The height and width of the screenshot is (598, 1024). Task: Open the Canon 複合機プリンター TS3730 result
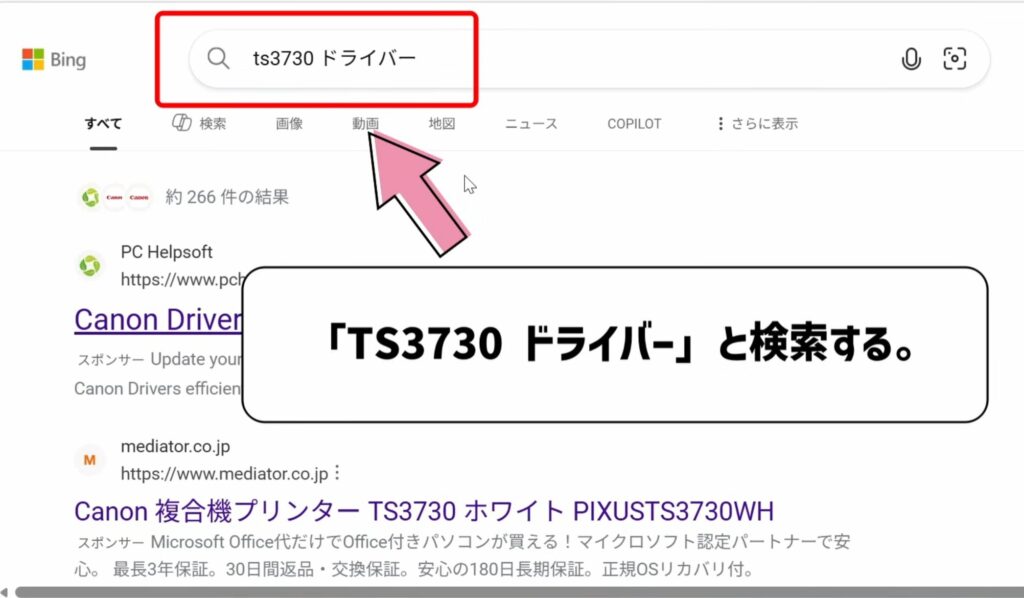[420, 511]
